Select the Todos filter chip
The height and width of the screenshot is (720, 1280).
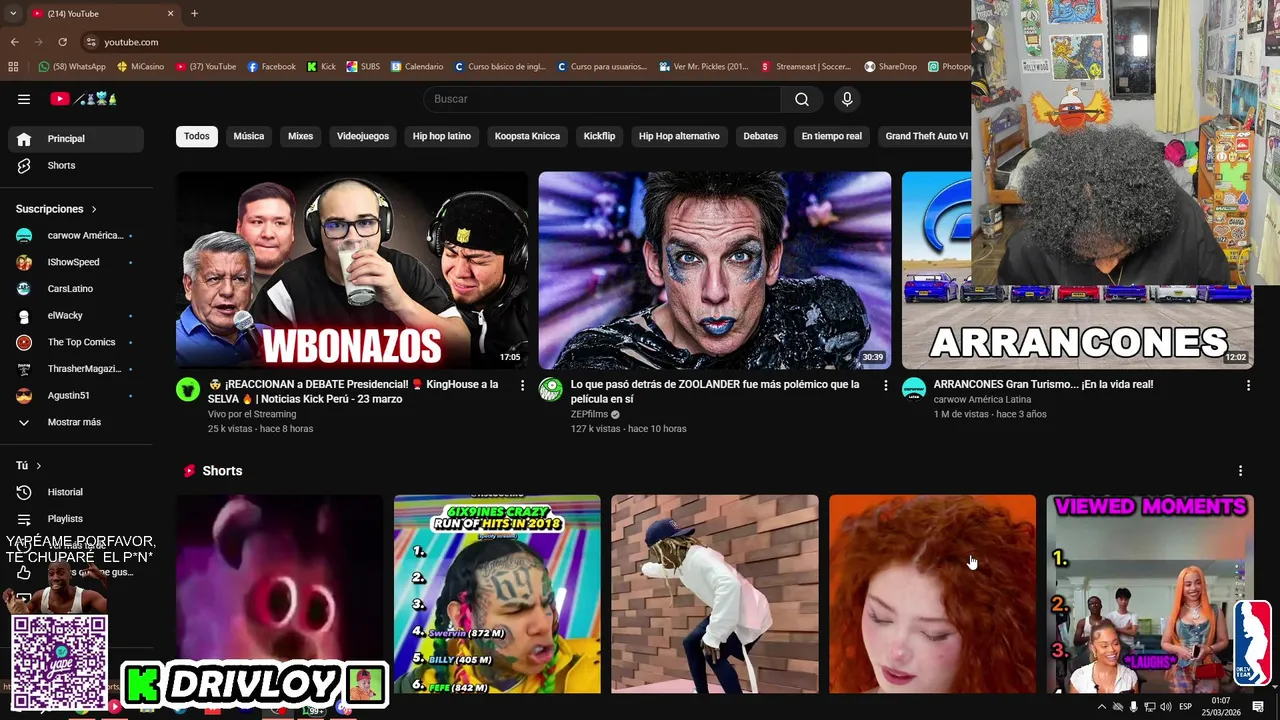(x=197, y=136)
